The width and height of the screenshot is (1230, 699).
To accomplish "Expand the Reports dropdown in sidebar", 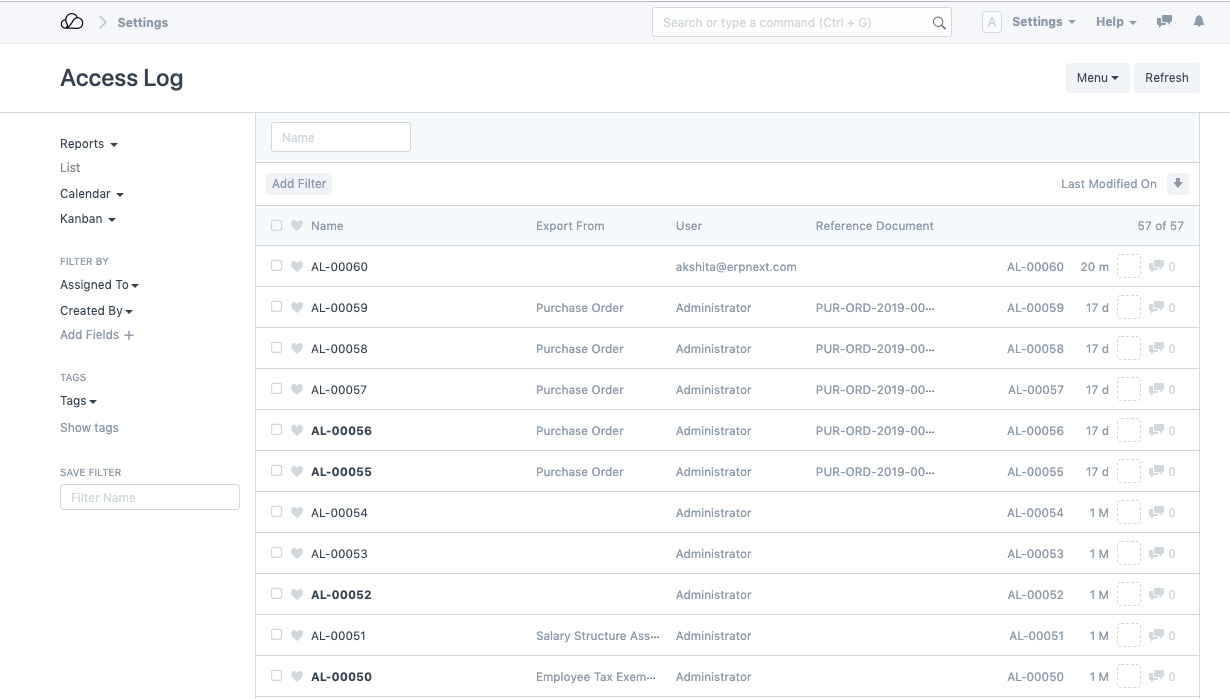I will tap(88, 144).
